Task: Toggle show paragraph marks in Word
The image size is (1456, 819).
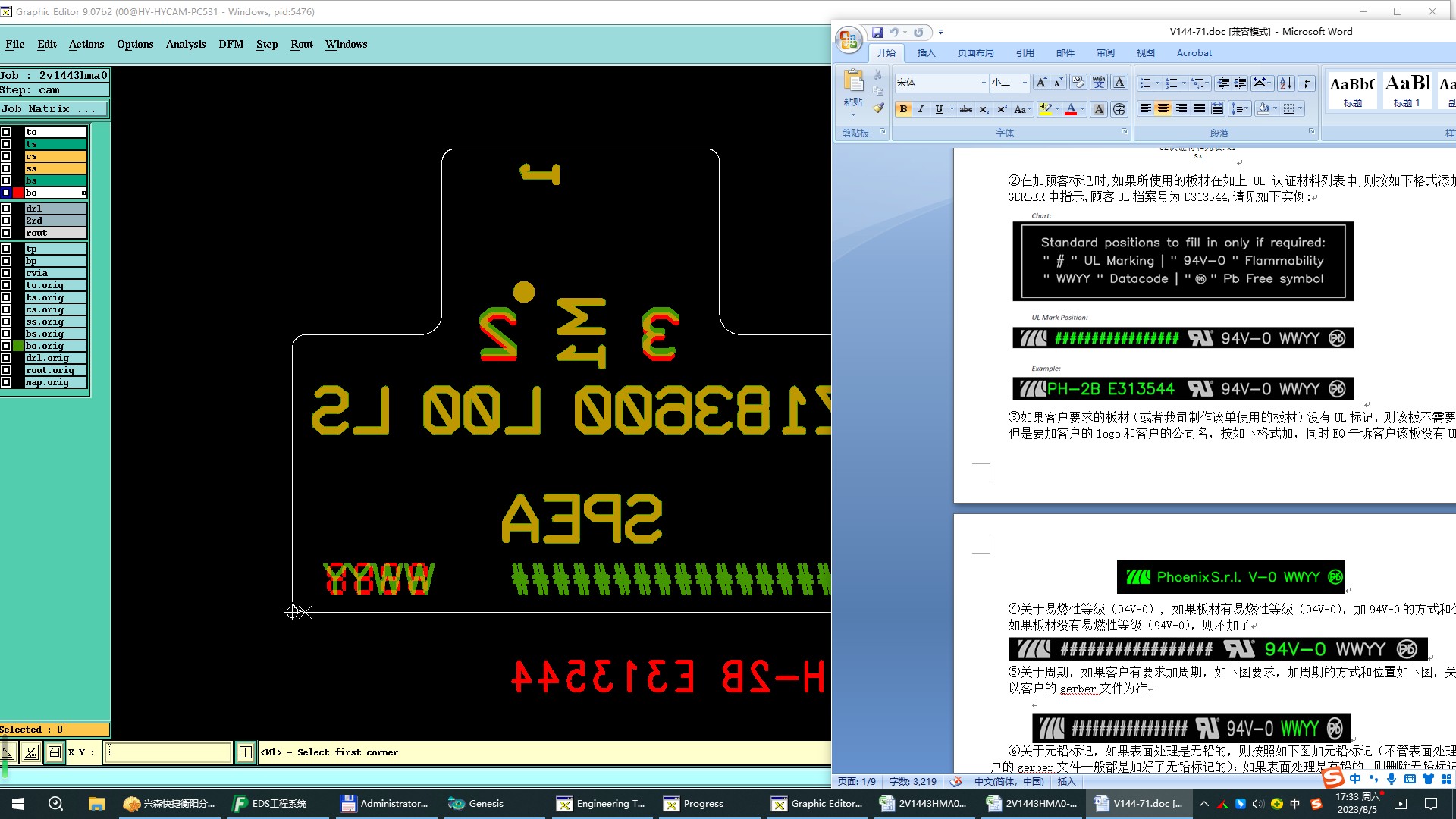Action: 1307,83
